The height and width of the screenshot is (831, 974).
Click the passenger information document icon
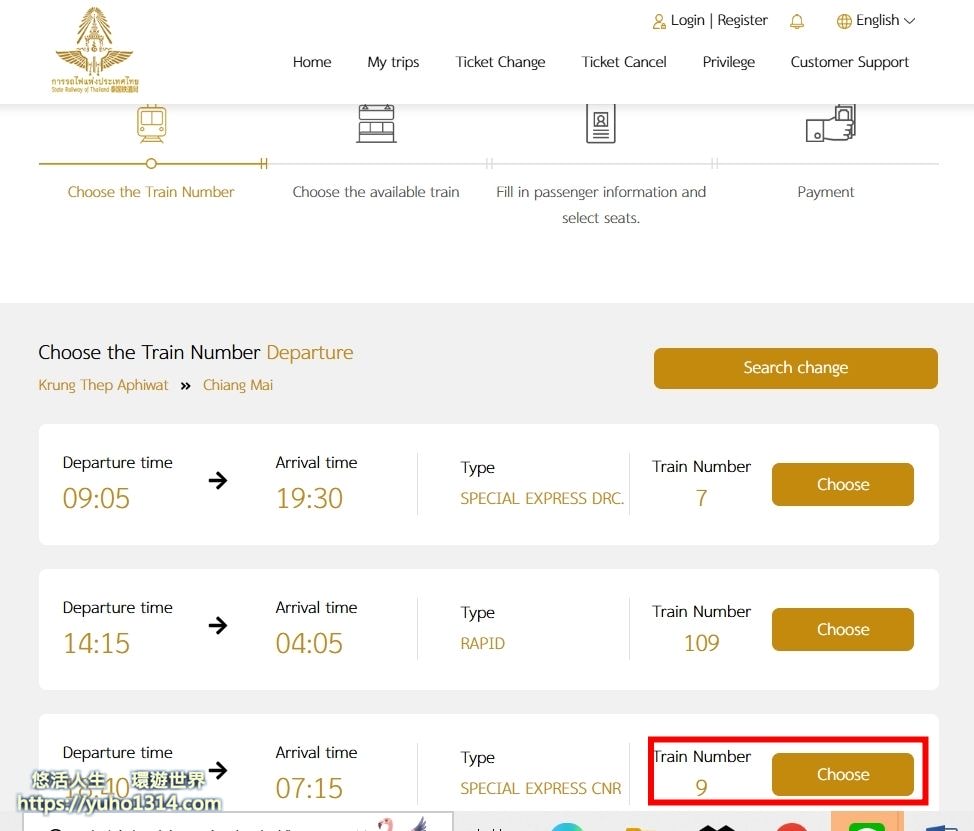click(x=601, y=124)
